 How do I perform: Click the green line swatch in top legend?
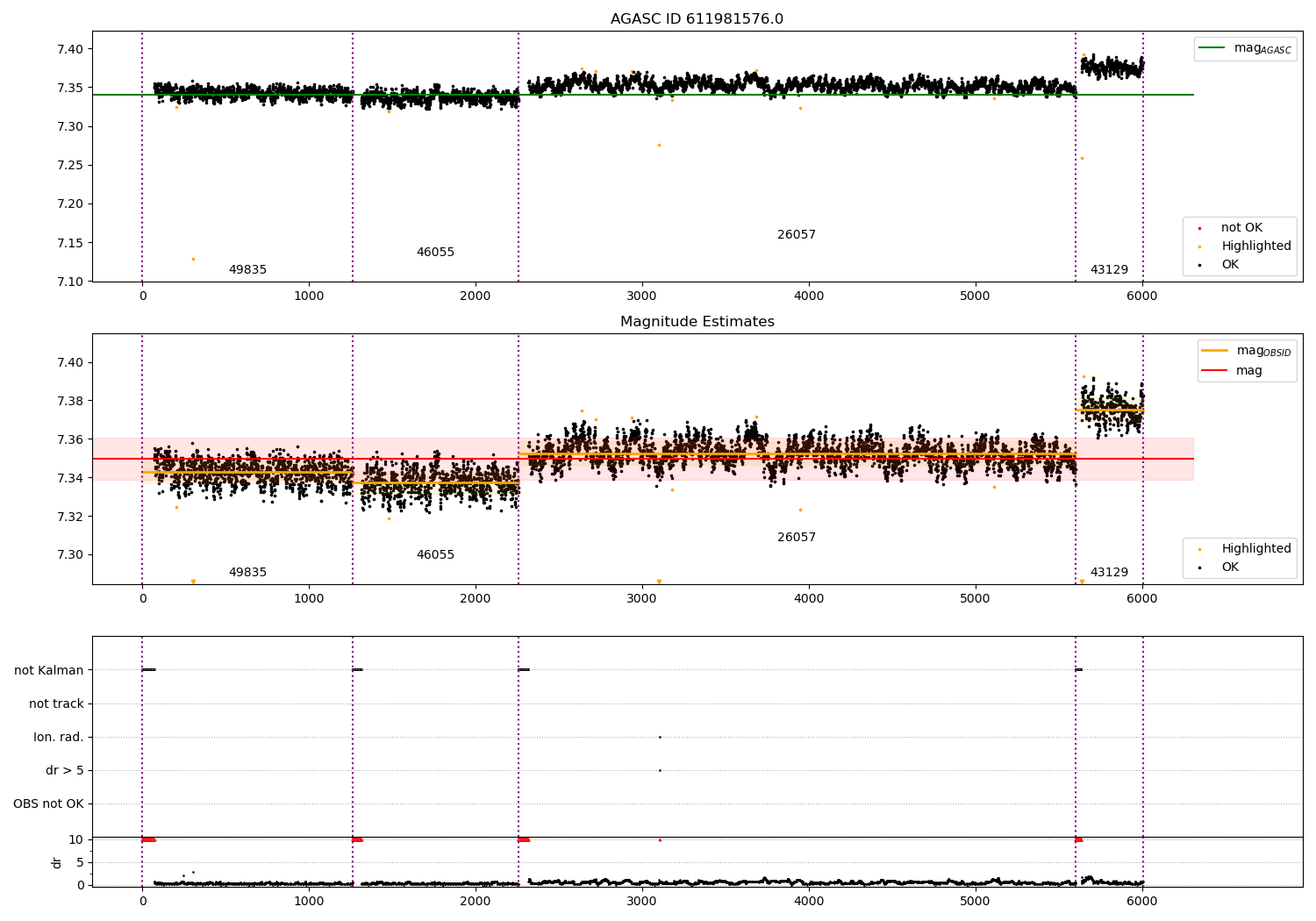[x=1212, y=48]
